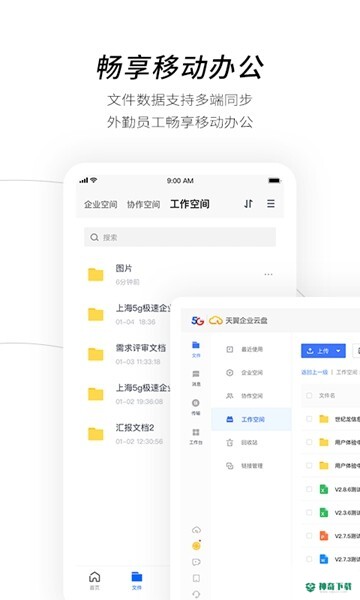This screenshot has width=360, height=600.
Task: Tick the checkbox for 世纪龙信息 folder
Action: 309,419
